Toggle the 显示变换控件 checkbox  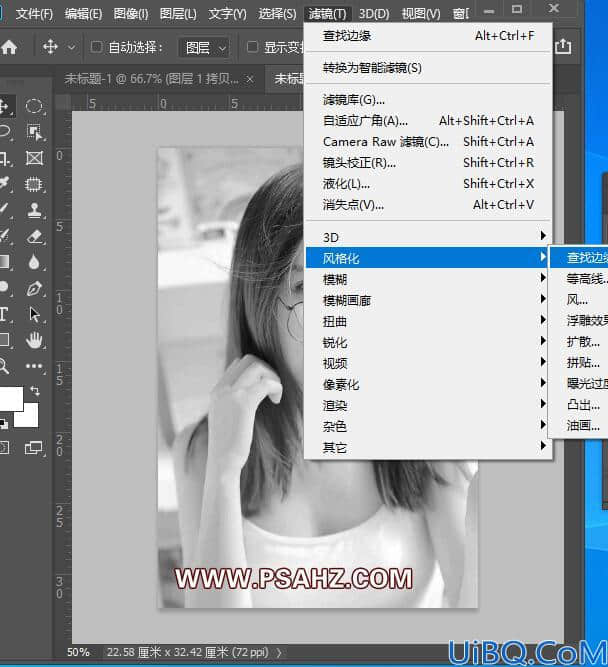click(x=252, y=47)
